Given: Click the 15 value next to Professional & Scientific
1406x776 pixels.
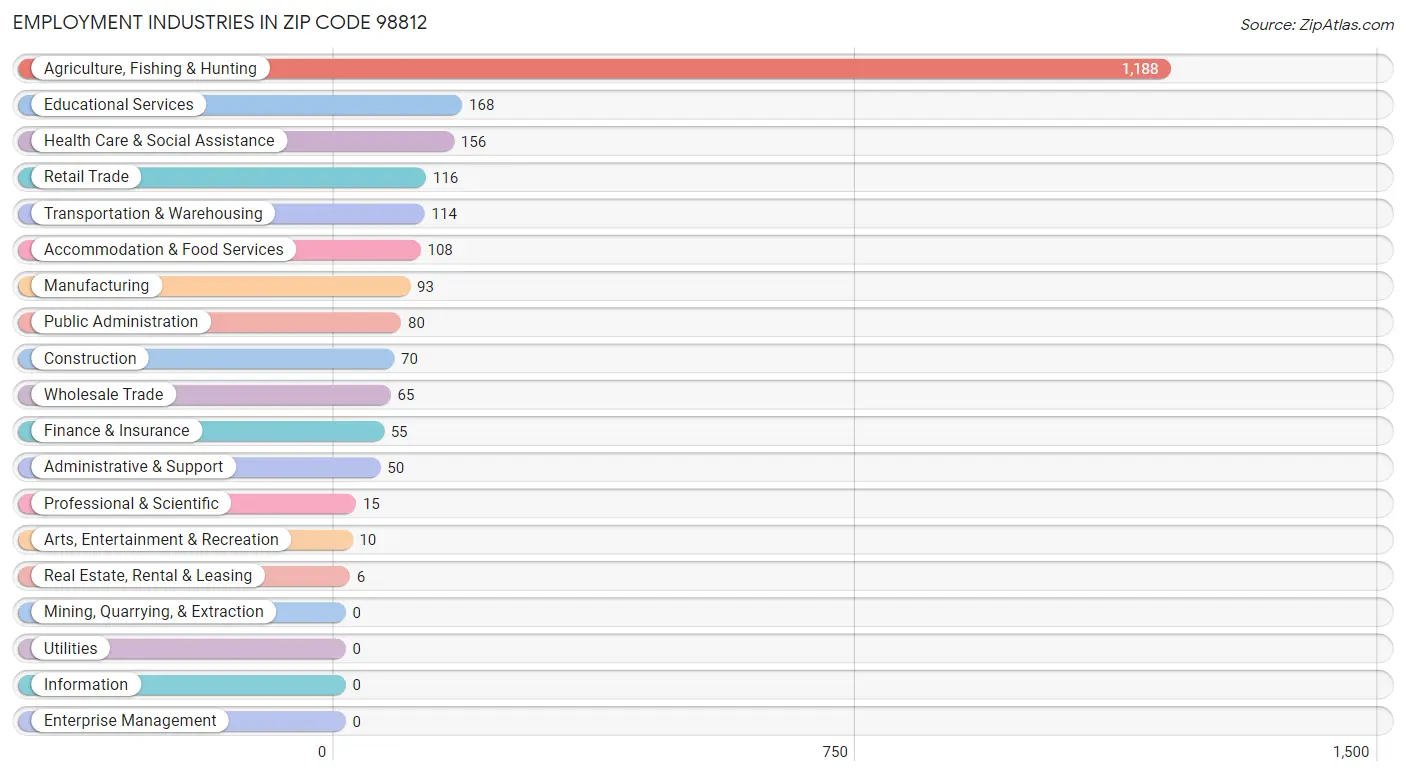Looking at the screenshot, I should (x=371, y=504).
